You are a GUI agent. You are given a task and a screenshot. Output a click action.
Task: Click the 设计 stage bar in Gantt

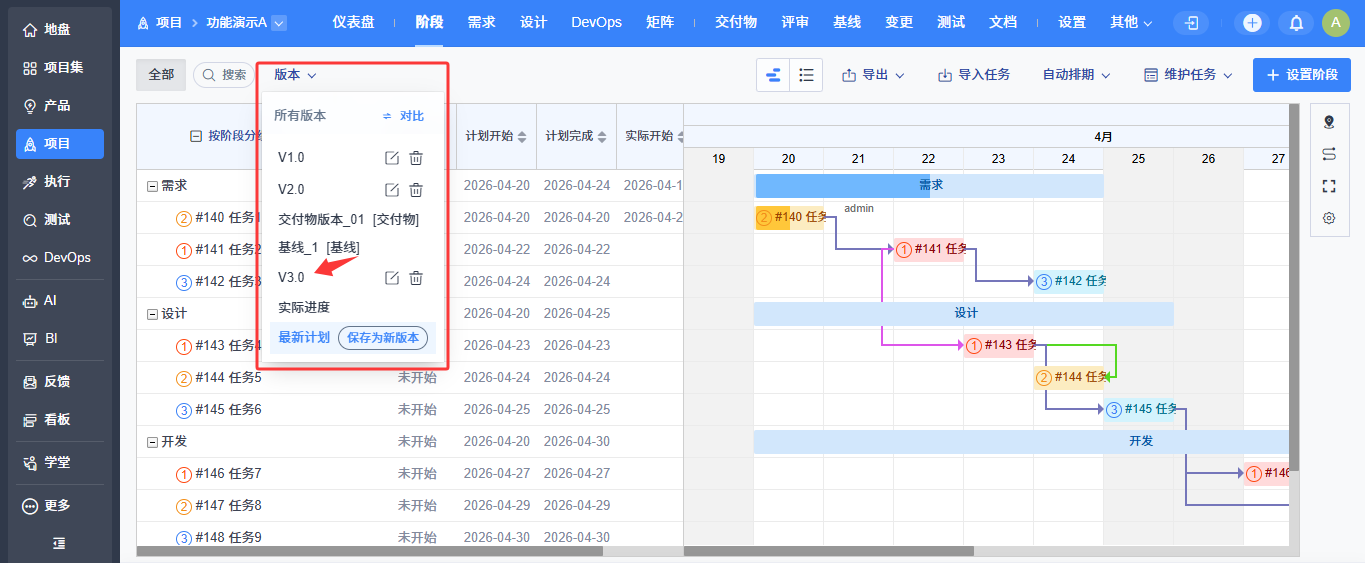tap(964, 314)
